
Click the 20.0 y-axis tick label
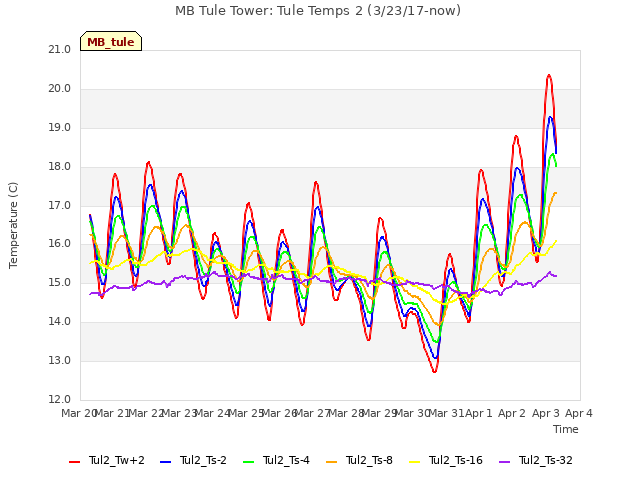[60, 89]
